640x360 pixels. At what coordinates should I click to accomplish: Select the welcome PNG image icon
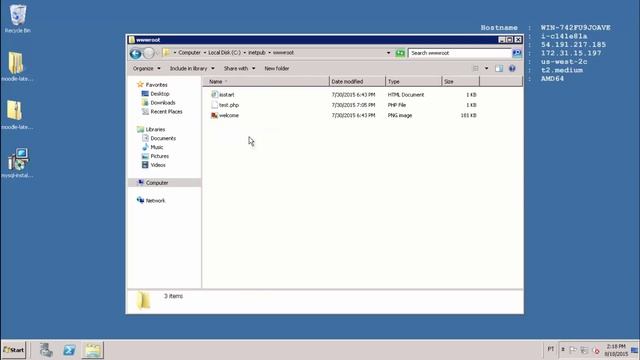tap(214, 116)
